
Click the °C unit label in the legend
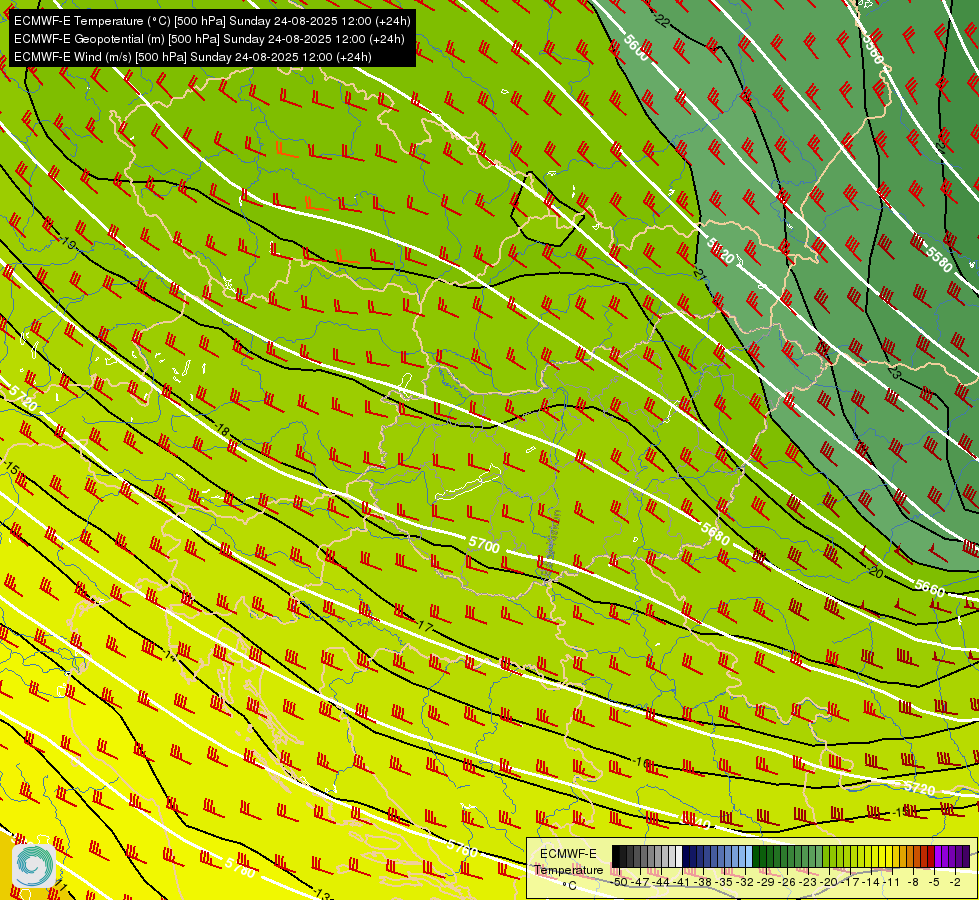tap(570, 886)
